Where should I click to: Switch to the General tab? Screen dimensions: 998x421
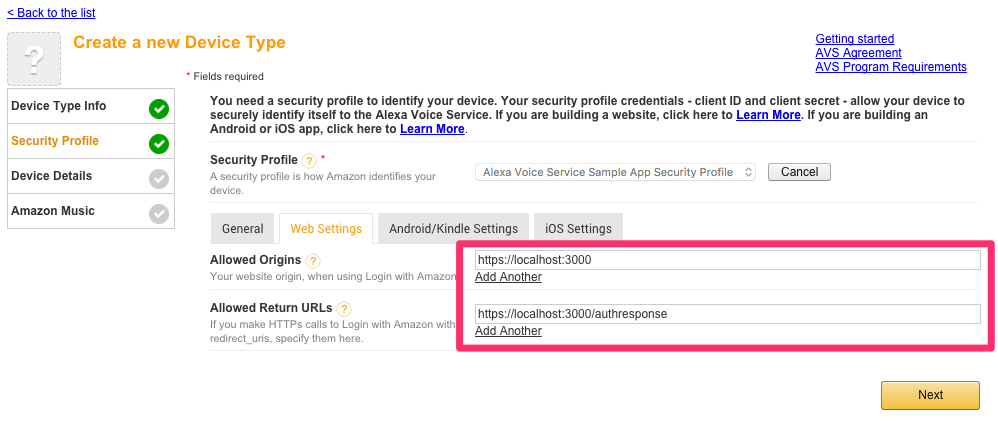coord(242,229)
